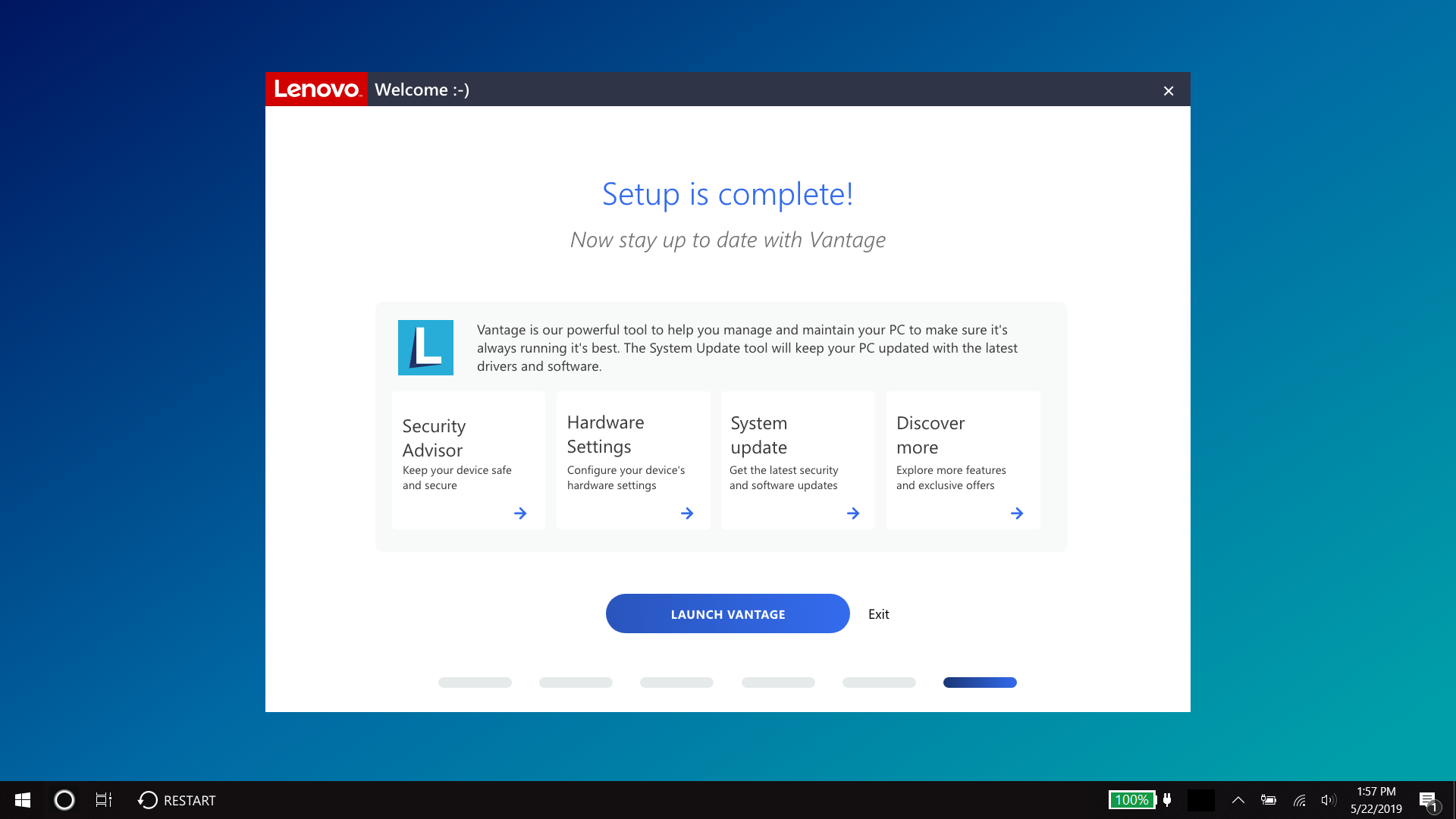
Task: Click the 'Welcome :-)' window title
Action: (x=422, y=89)
